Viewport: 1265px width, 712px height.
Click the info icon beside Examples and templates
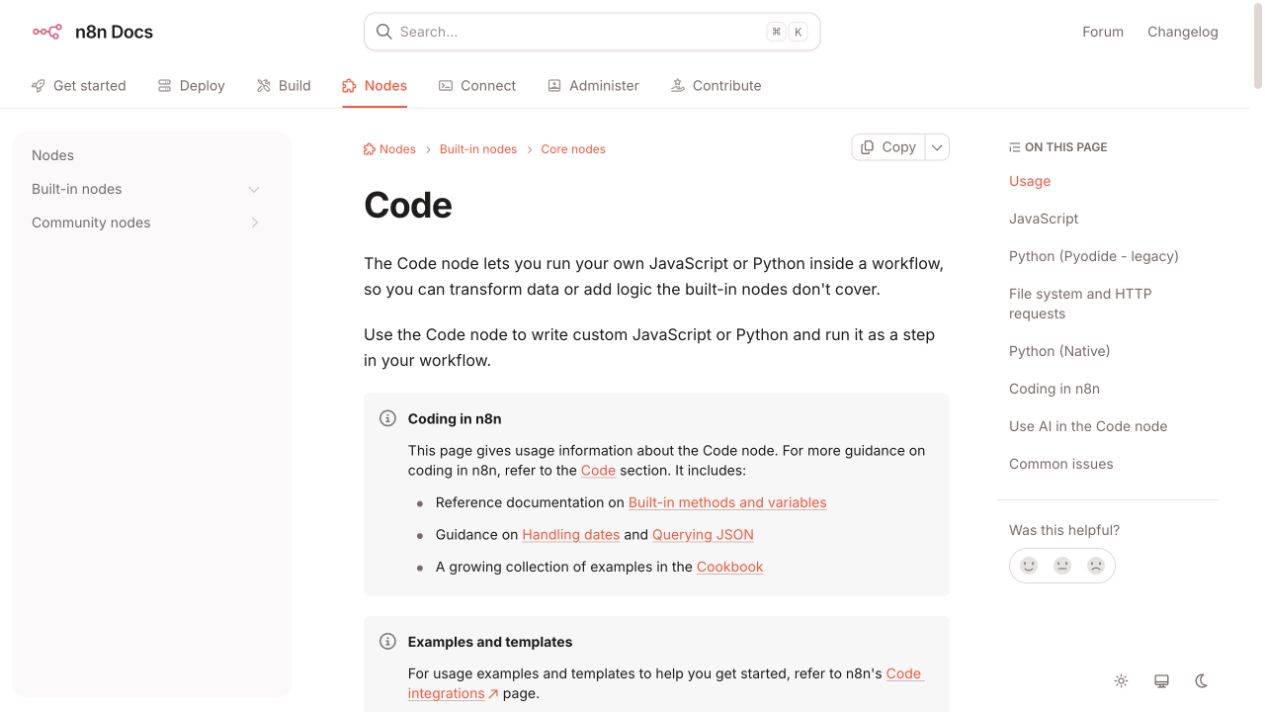pos(388,641)
